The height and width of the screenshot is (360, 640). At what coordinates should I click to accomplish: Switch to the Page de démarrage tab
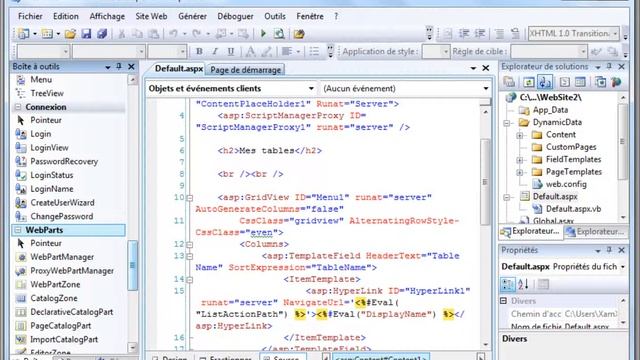245,70
